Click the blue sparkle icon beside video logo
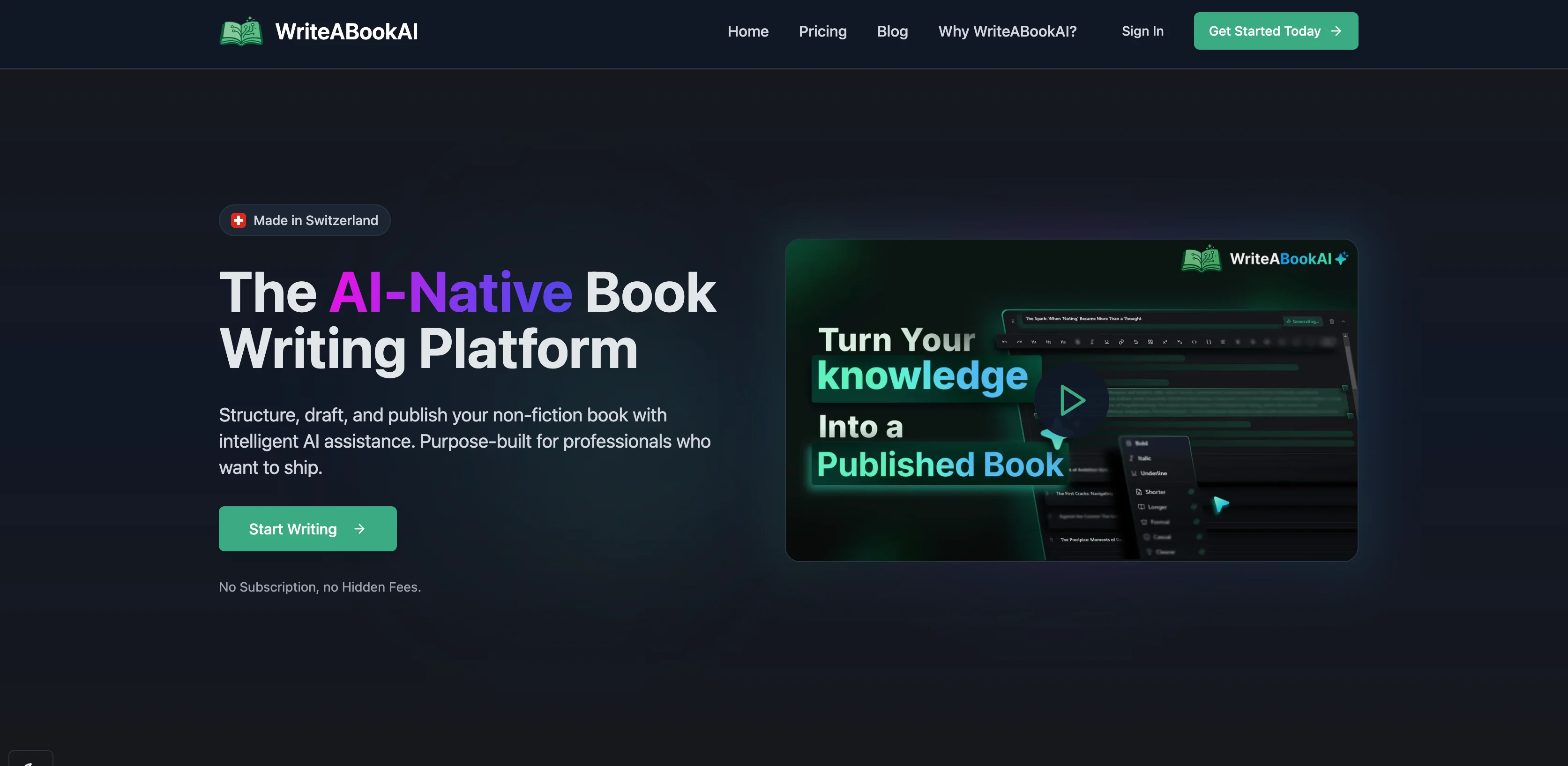The image size is (1568, 766). (x=1342, y=258)
